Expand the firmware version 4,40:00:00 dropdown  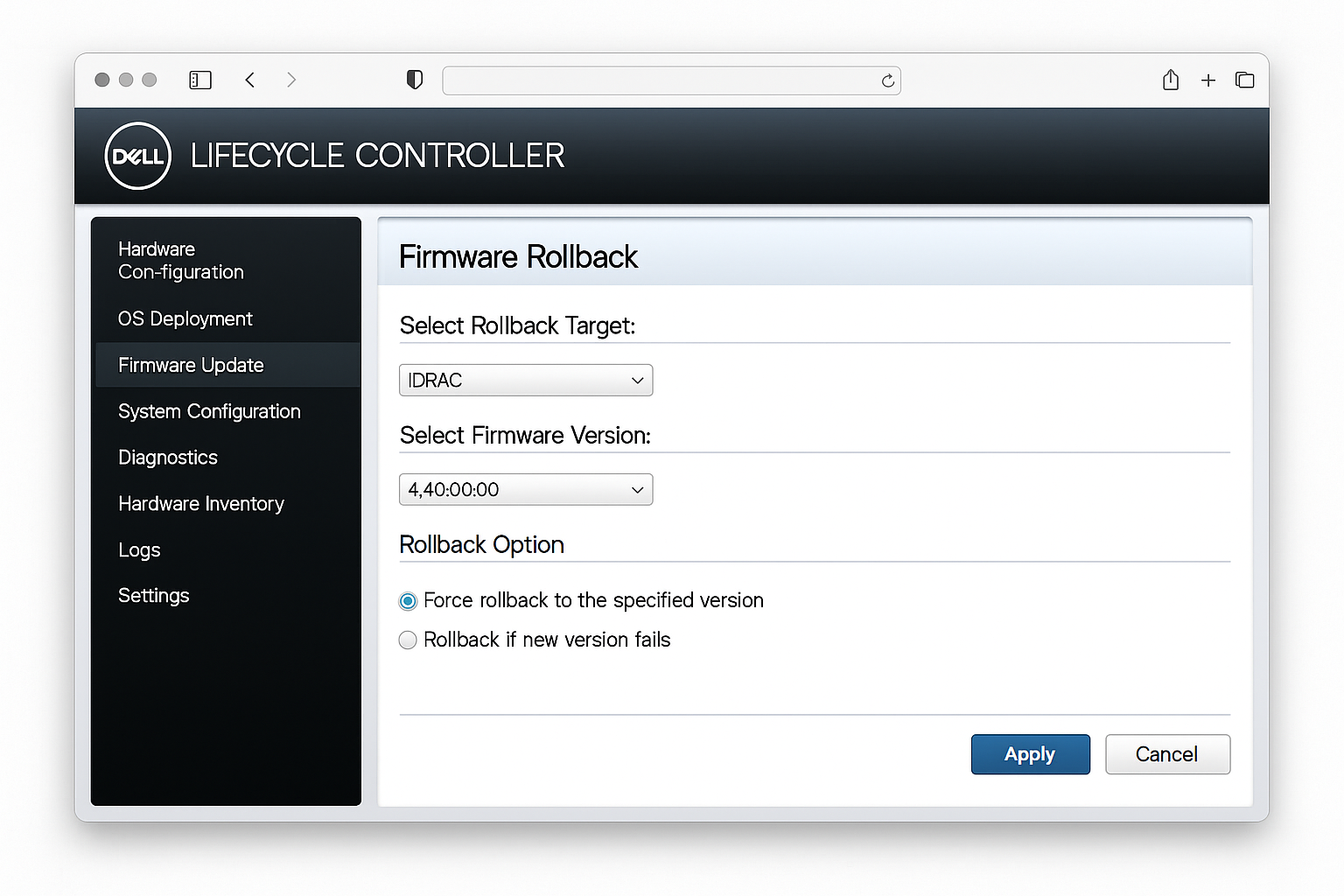point(526,490)
